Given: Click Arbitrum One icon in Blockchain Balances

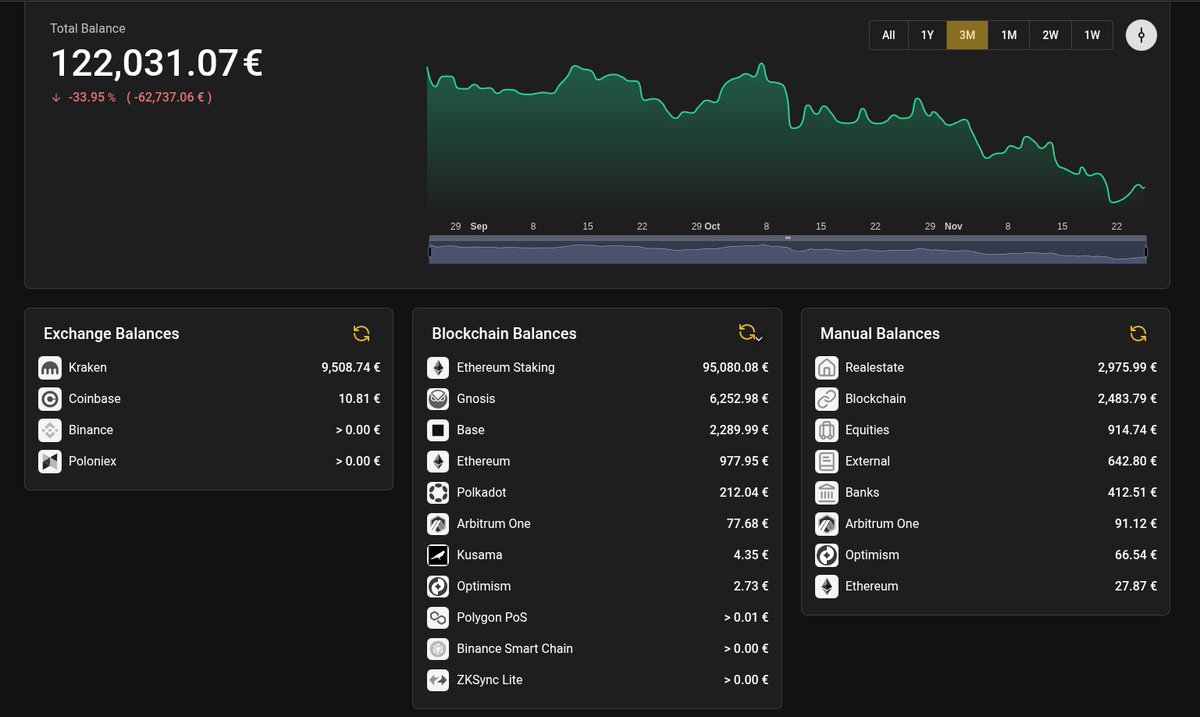Looking at the screenshot, I should coord(438,524).
